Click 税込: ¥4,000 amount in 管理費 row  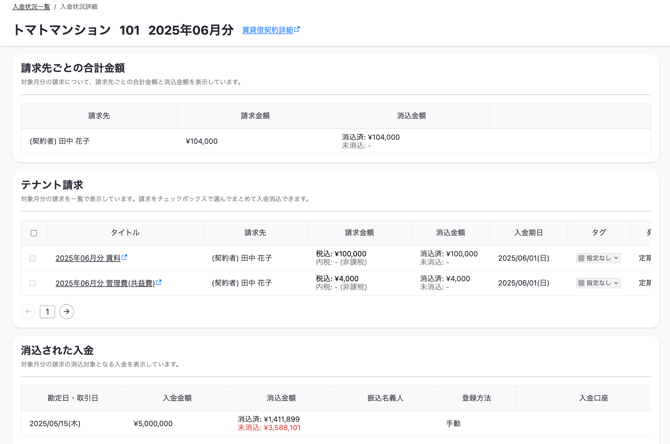coord(337,279)
